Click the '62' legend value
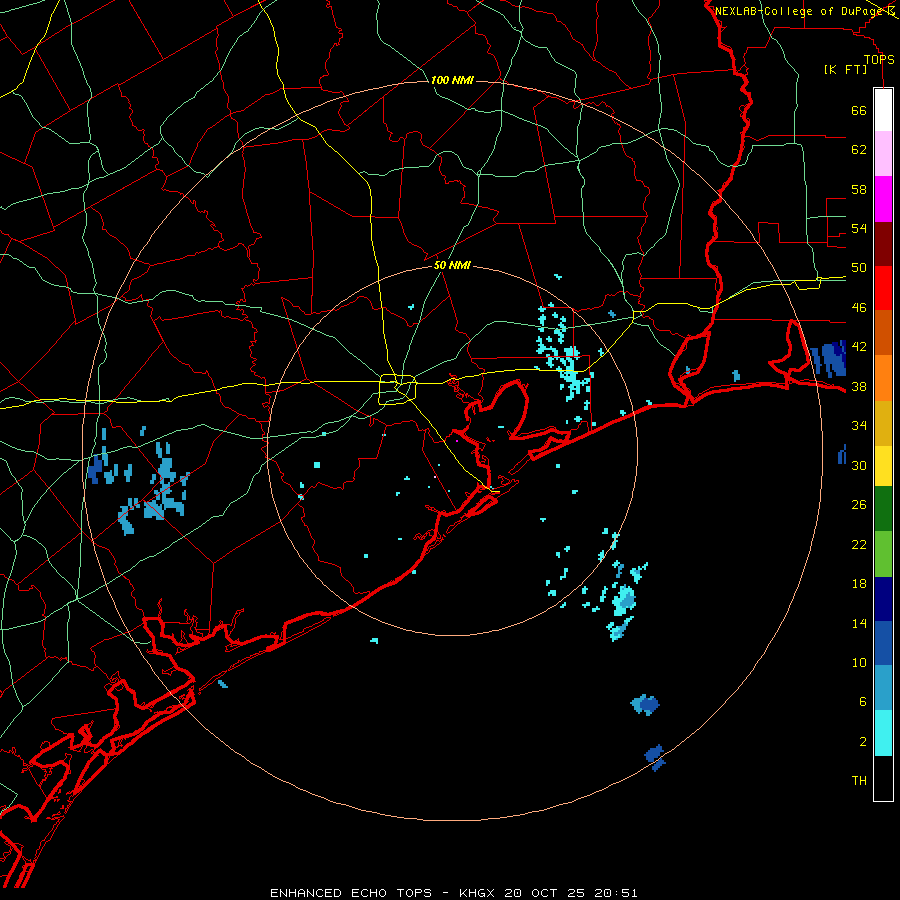The height and width of the screenshot is (900, 900). click(859, 149)
